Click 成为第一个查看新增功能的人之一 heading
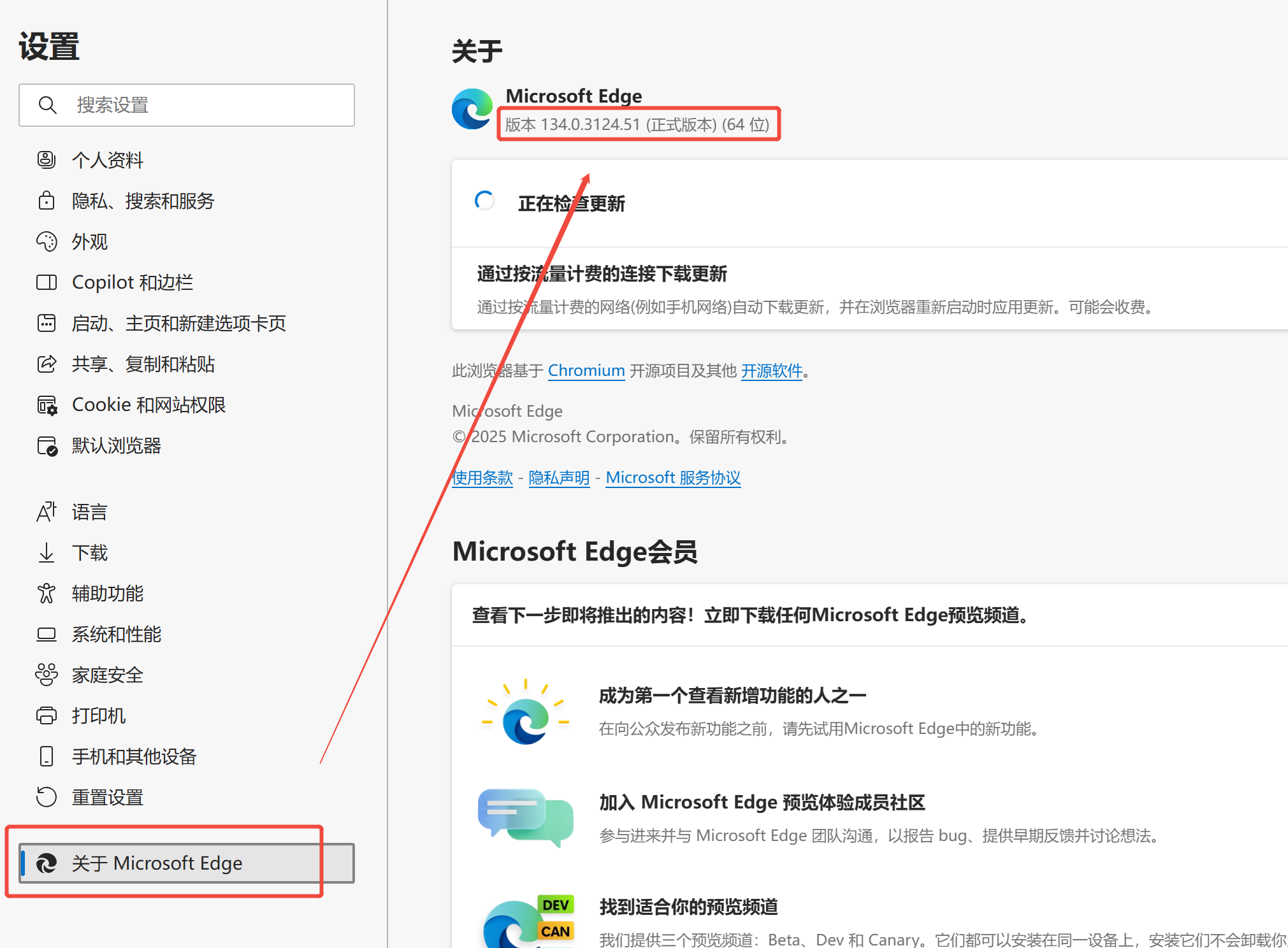This screenshot has height=948, width=1288. tap(733, 695)
